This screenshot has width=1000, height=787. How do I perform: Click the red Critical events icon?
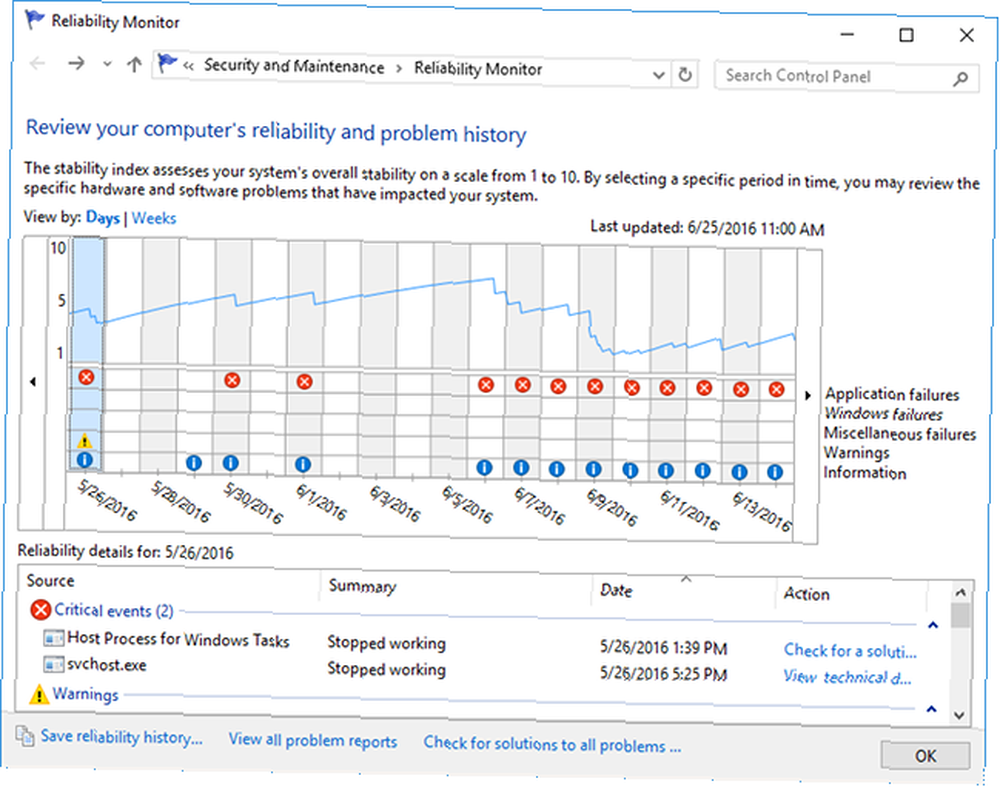click(x=40, y=610)
